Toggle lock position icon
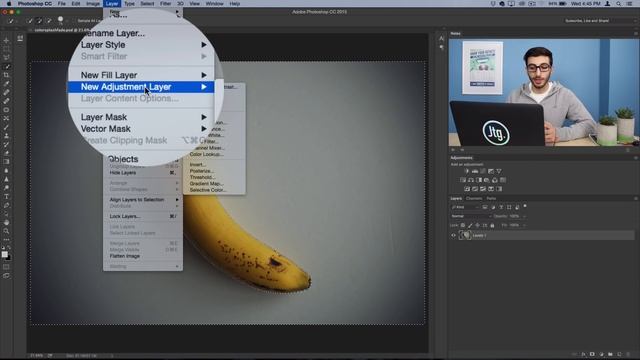This screenshot has width=640, height=360. coord(478,225)
